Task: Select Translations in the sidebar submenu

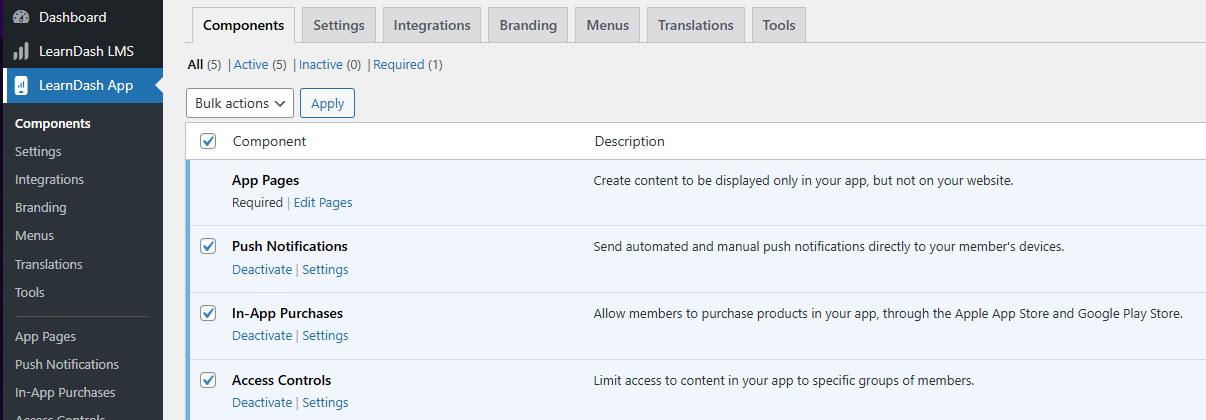Action: click(49, 265)
